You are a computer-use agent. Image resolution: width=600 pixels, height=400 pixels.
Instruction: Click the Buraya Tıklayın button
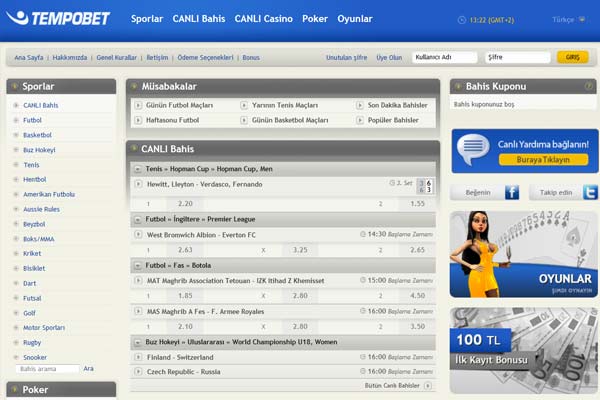point(543,160)
